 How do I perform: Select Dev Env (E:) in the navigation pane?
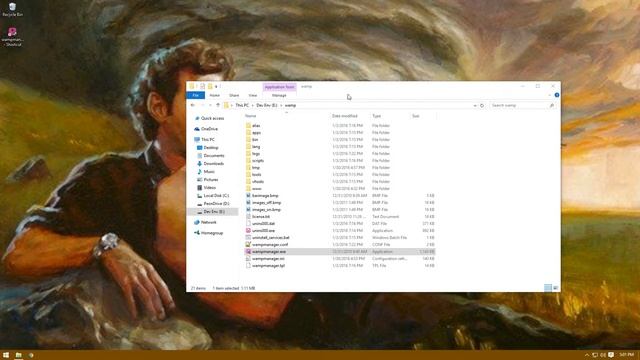click(213, 212)
